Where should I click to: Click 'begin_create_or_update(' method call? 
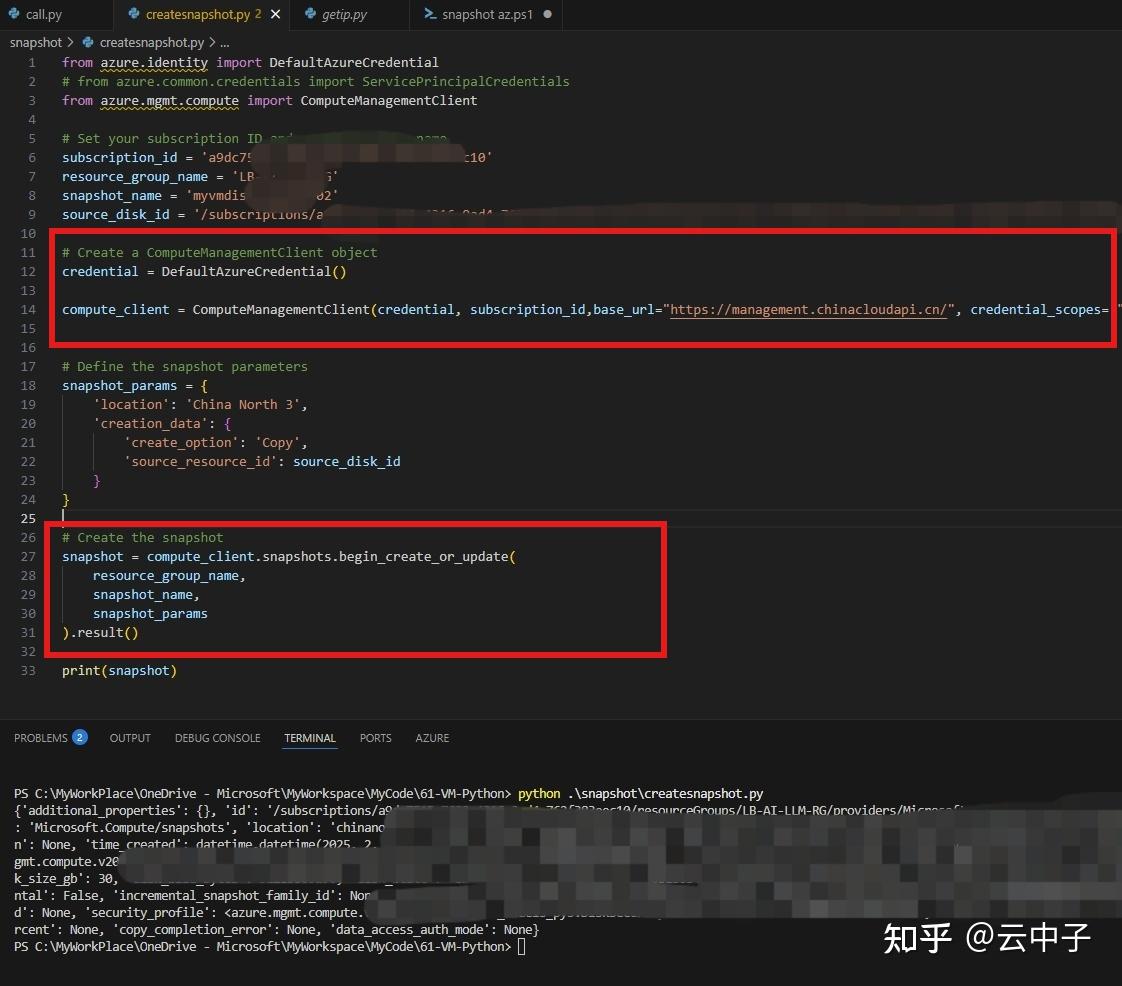[427, 557]
